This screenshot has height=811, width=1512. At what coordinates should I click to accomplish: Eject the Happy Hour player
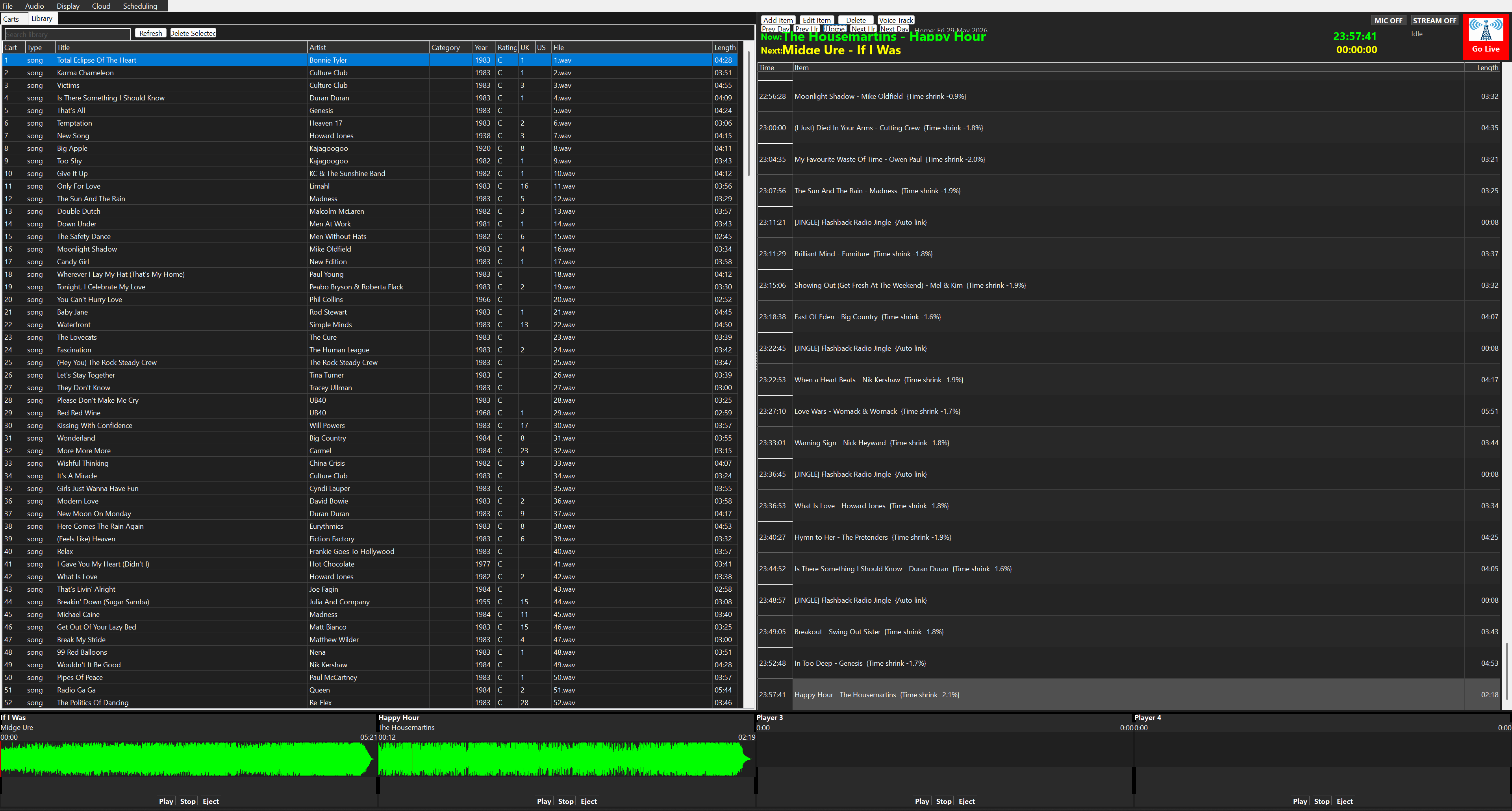point(589,801)
